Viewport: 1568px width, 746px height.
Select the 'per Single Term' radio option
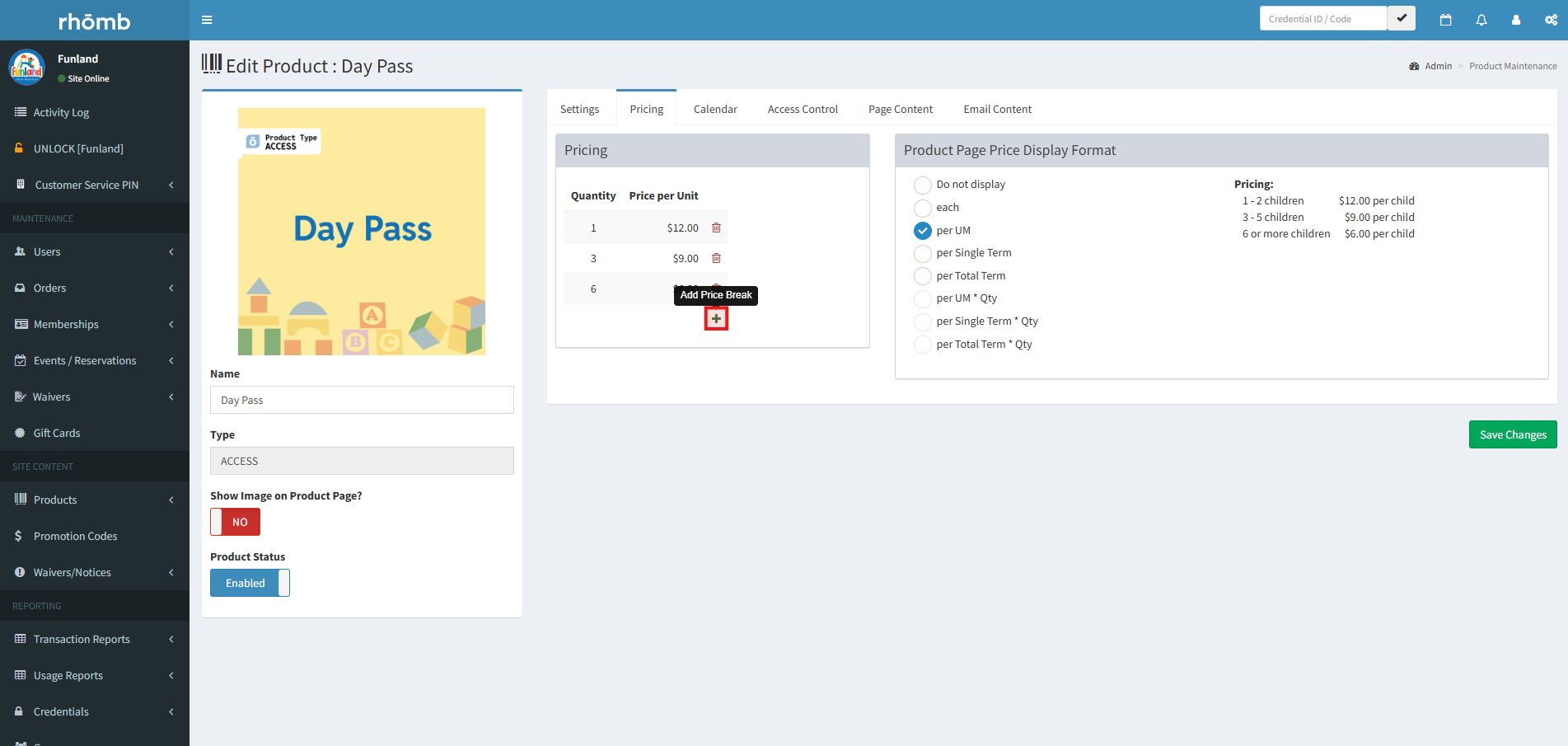(x=923, y=253)
